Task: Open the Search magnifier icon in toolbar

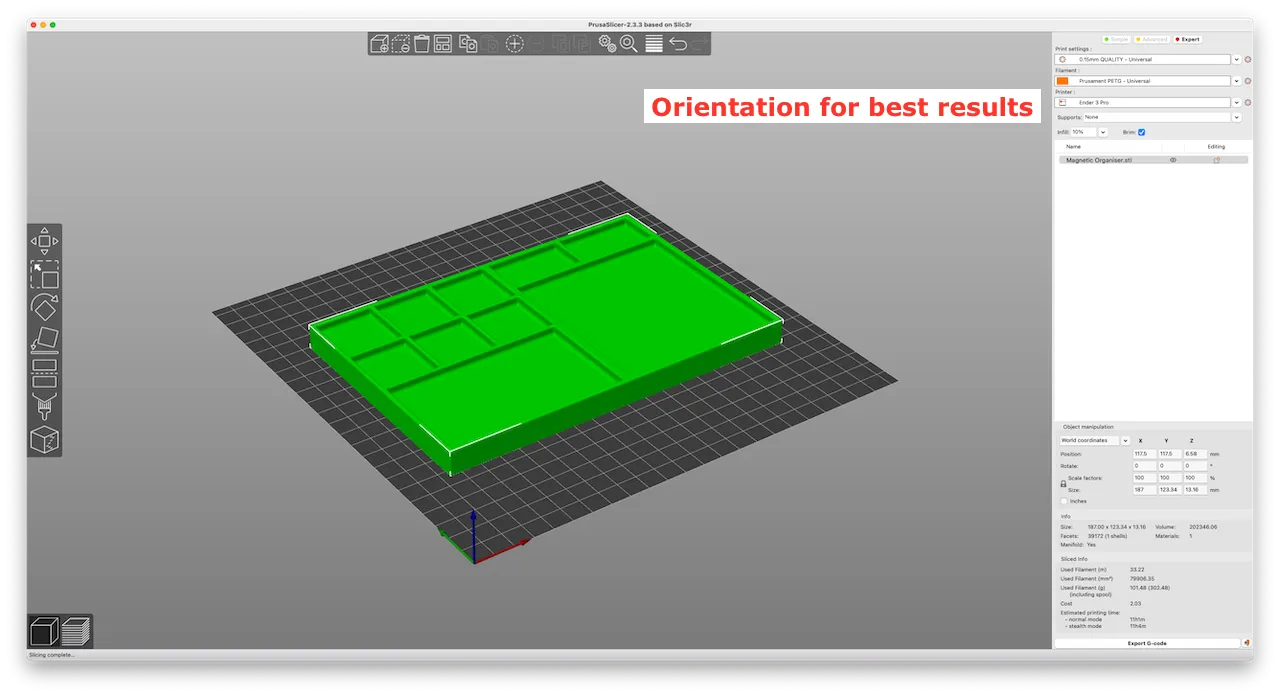Action: pyautogui.click(x=629, y=43)
